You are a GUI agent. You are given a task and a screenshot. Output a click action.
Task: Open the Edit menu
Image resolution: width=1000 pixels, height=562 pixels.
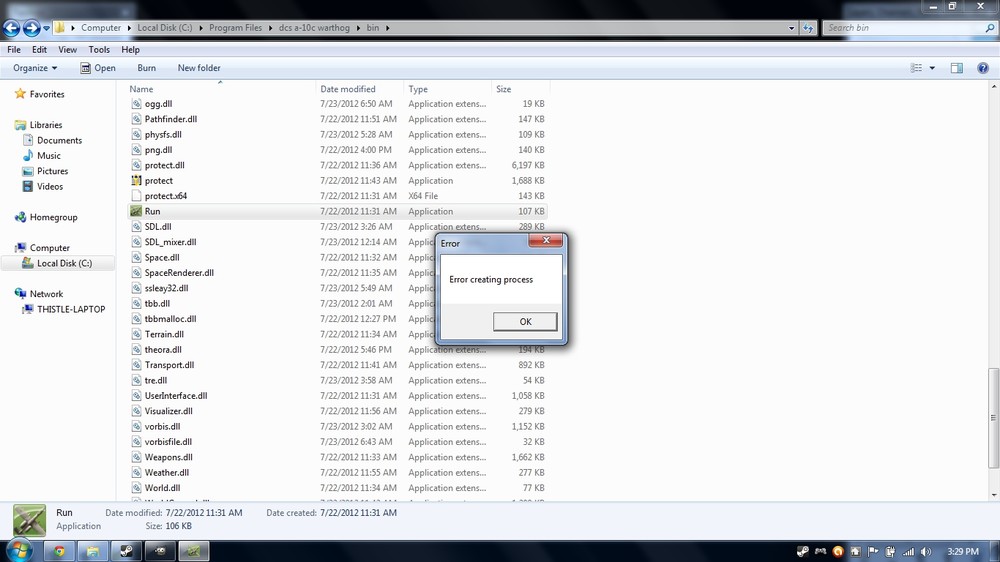click(x=40, y=50)
